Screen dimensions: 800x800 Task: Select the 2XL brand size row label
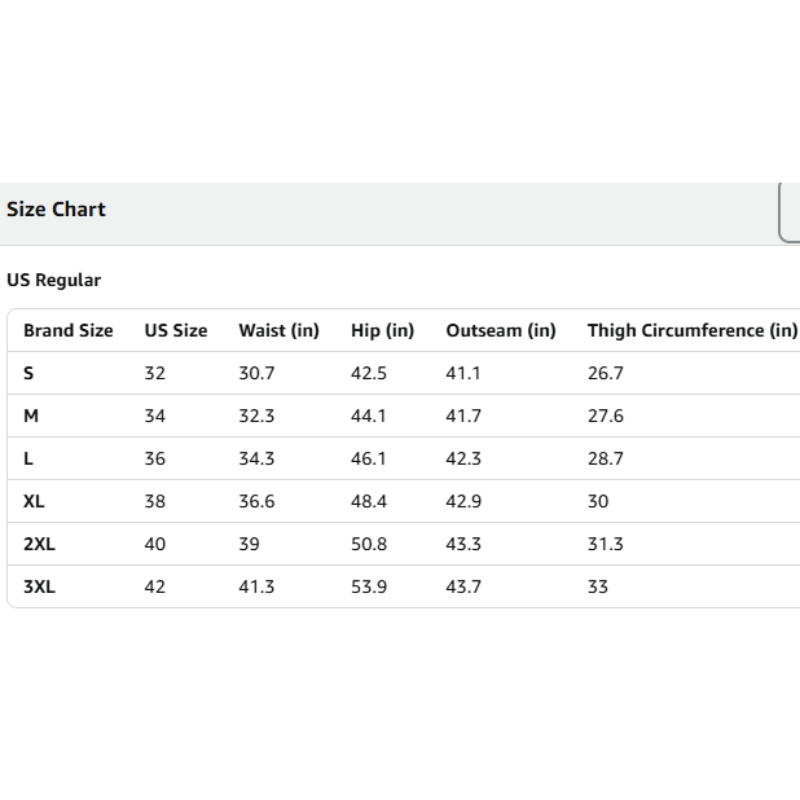click(39, 545)
